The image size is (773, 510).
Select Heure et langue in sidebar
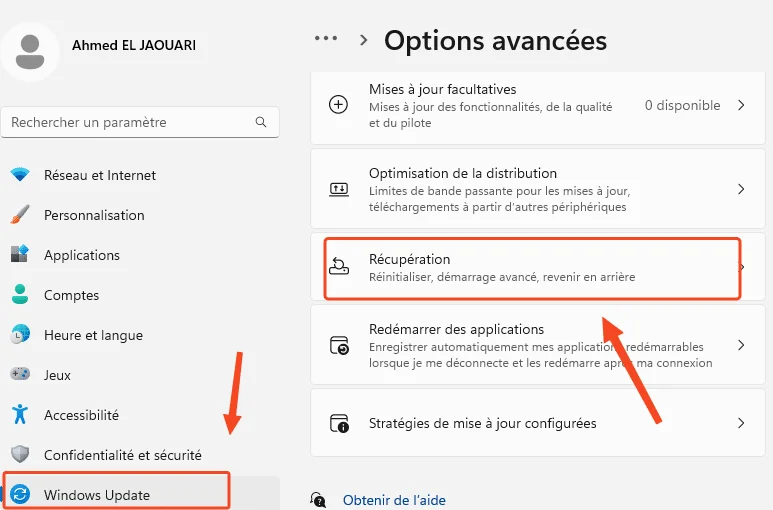click(93, 335)
